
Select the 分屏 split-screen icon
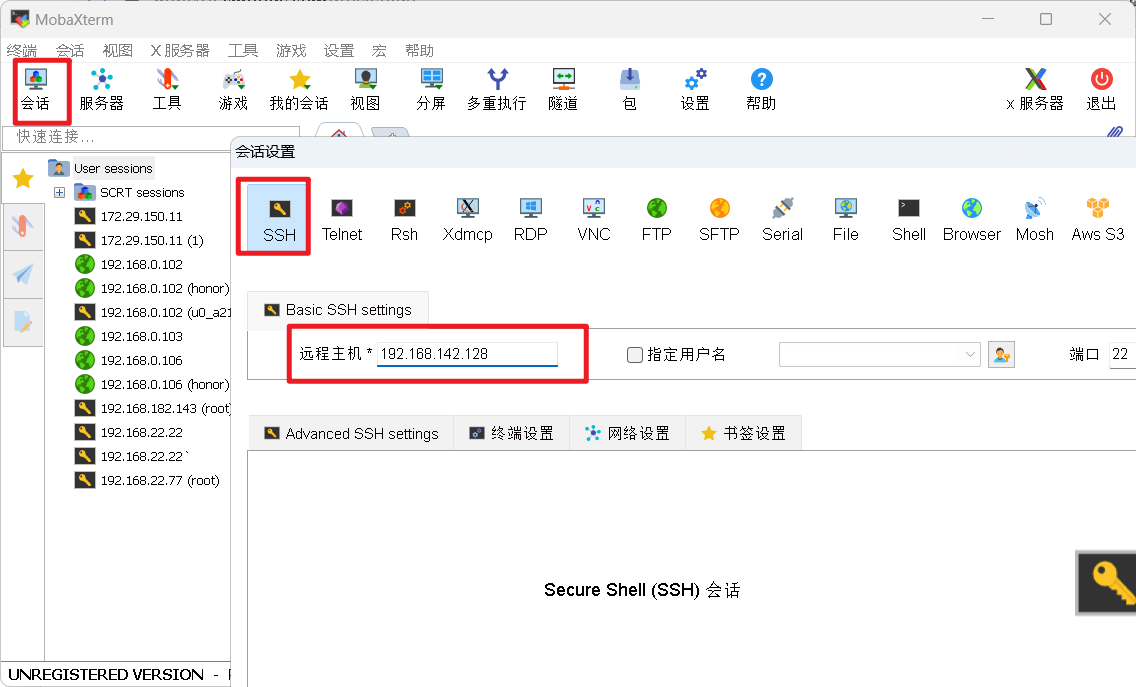[431, 91]
